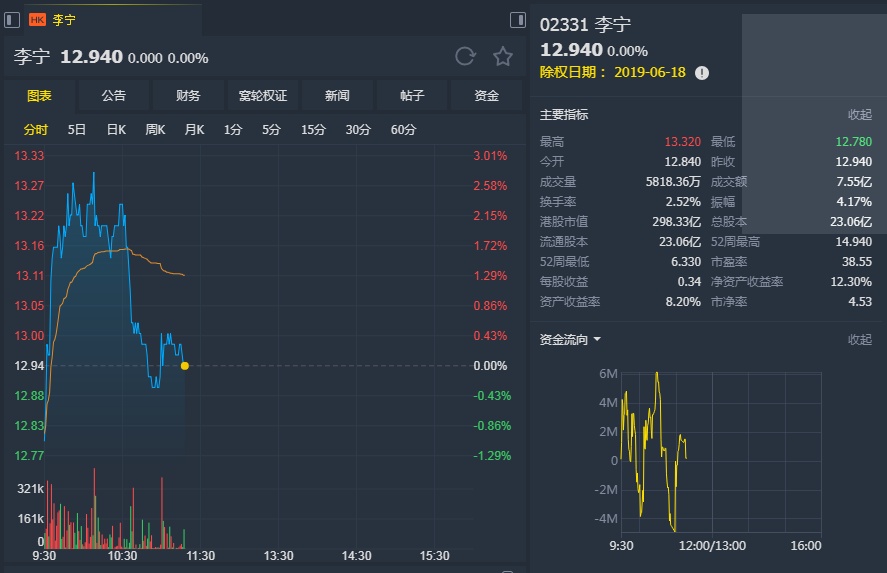Switch to the 60分 chart interval
887x573 pixels.
click(x=403, y=129)
